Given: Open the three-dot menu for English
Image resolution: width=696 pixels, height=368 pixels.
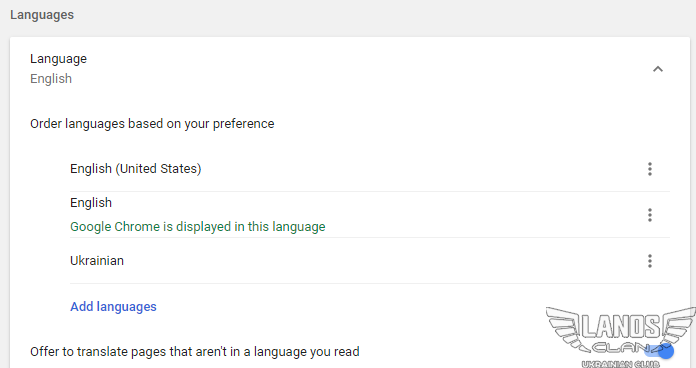Looking at the screenshot, I should (x=650, y=215).
